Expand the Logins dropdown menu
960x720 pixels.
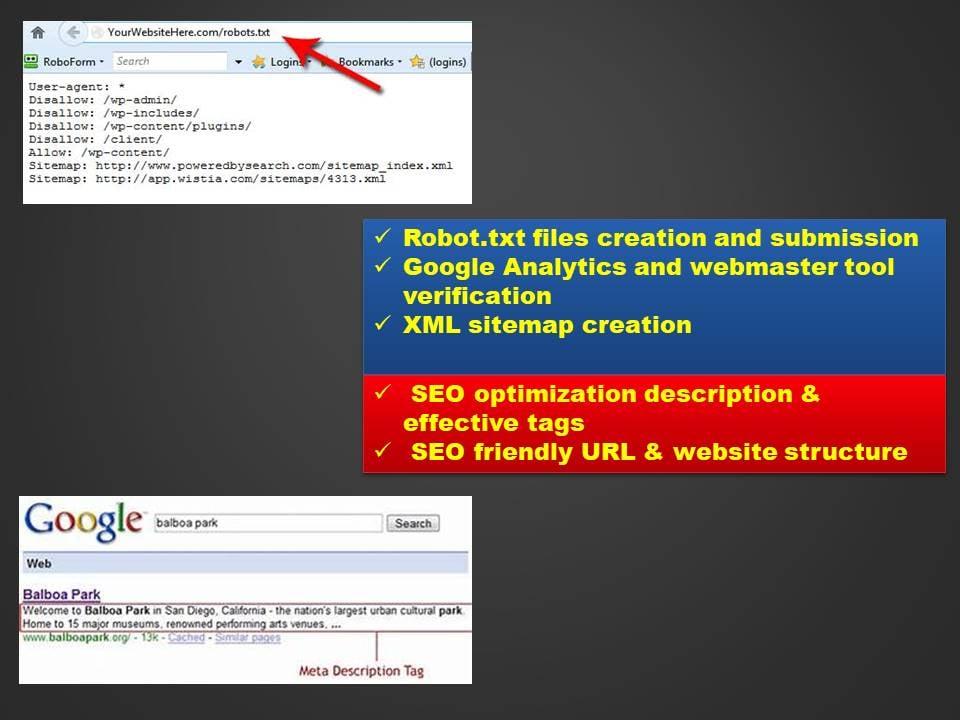click(x=309, y=61)
